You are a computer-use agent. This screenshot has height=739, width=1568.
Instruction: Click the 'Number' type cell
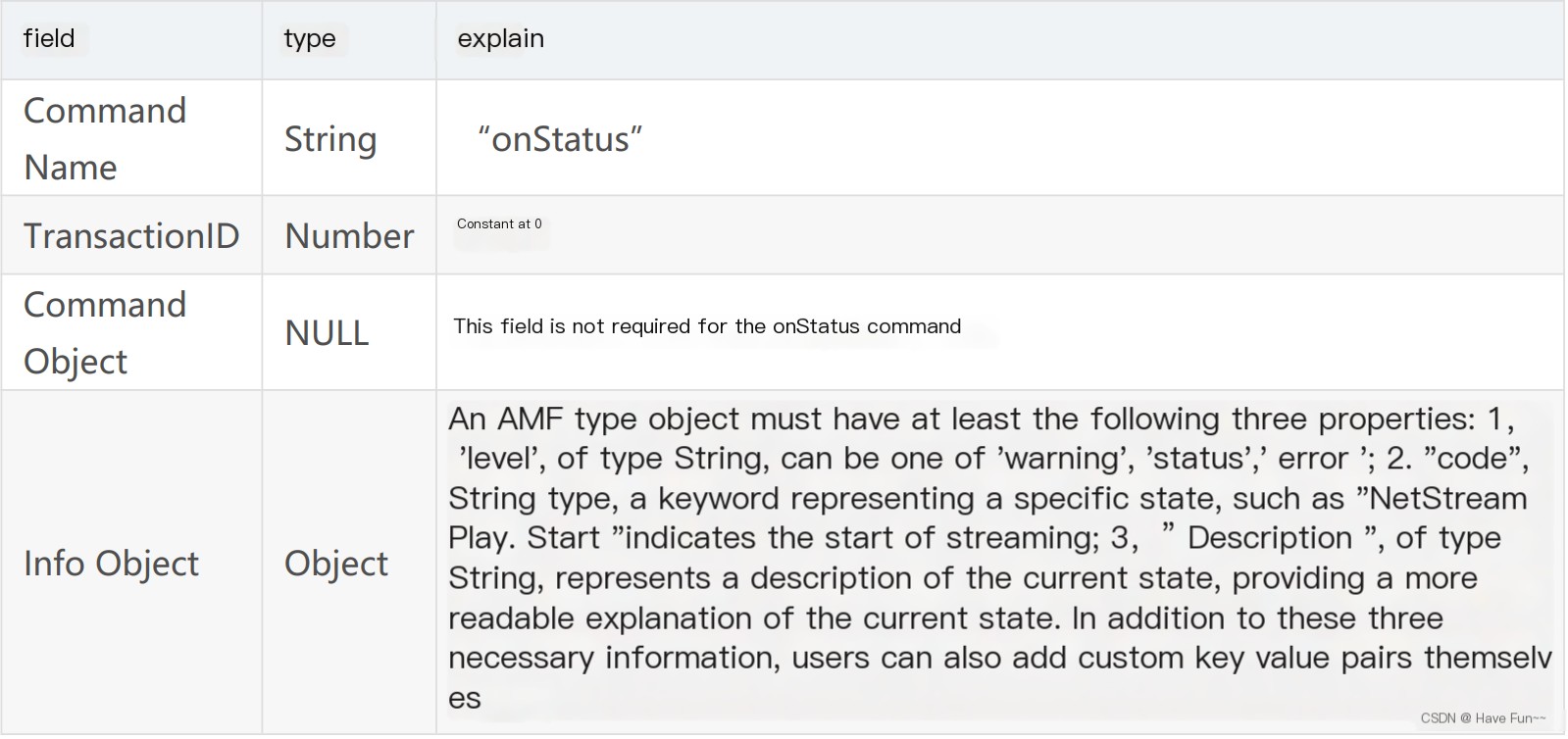coord(349,235)
